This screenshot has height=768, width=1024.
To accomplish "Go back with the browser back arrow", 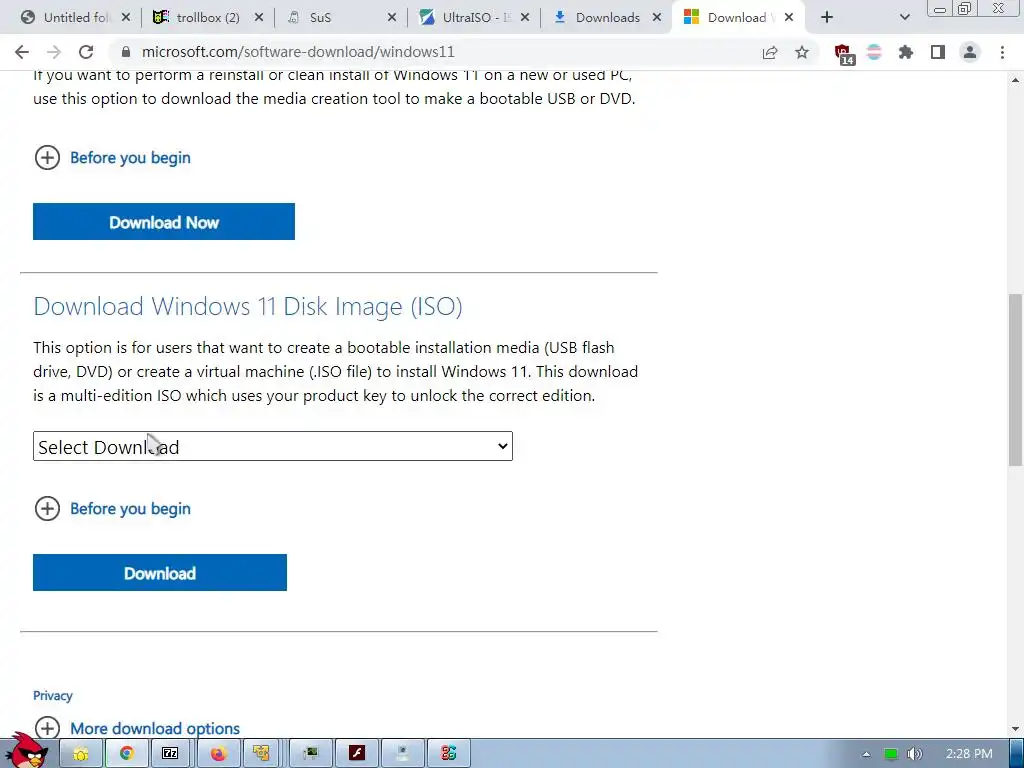I will pos(22,52).
